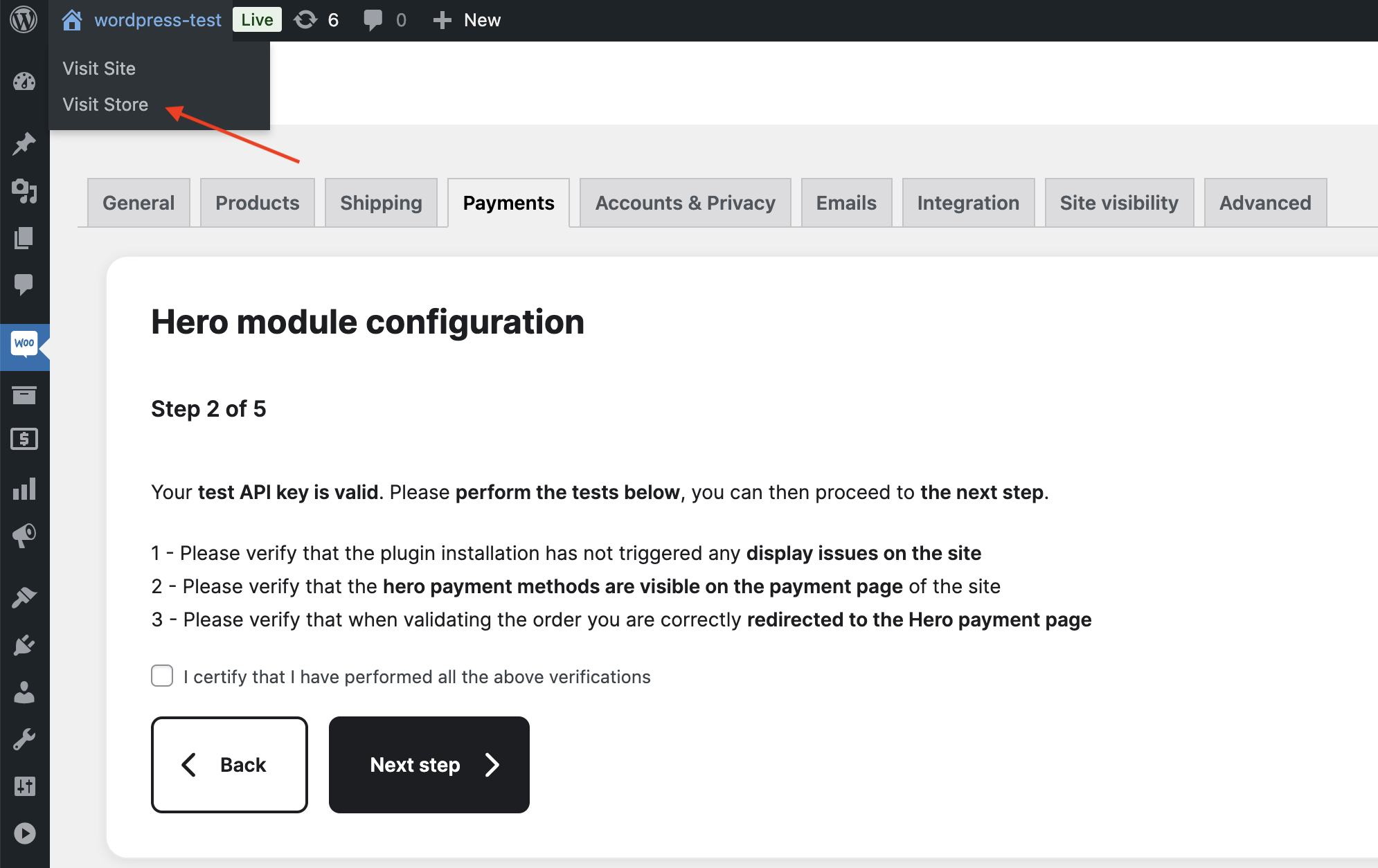The image size is (1378, 868).
Task: Open the wordpress-test site menu
Action: click(157, 20)
